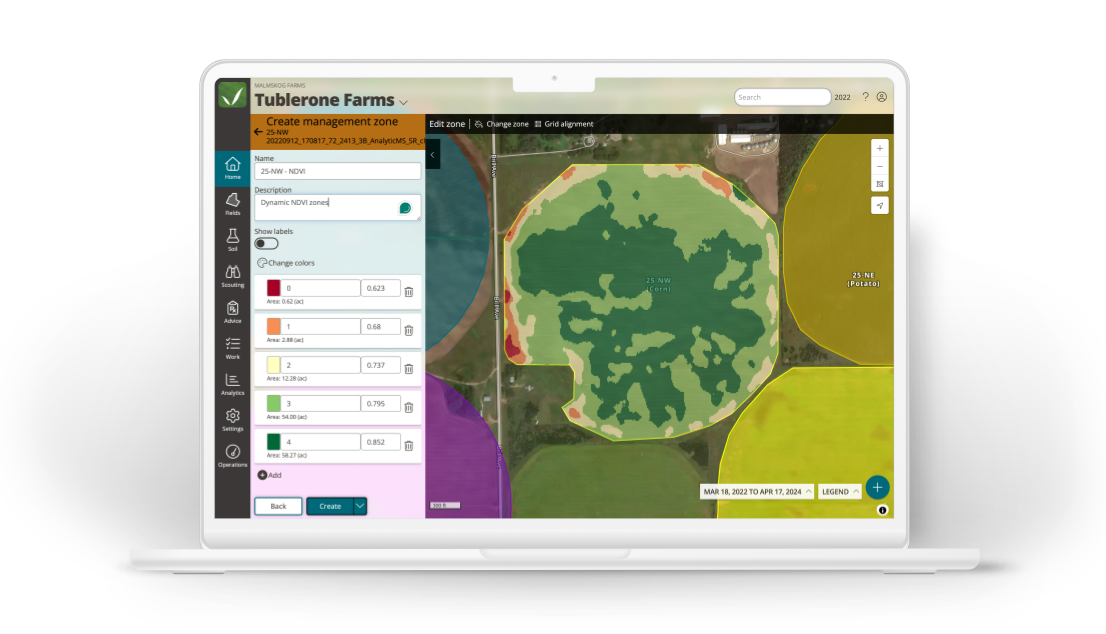The image size is (1106, 634).
Task: Pick the pale yellow zone 2 swatch
Action: click(274, 365)
